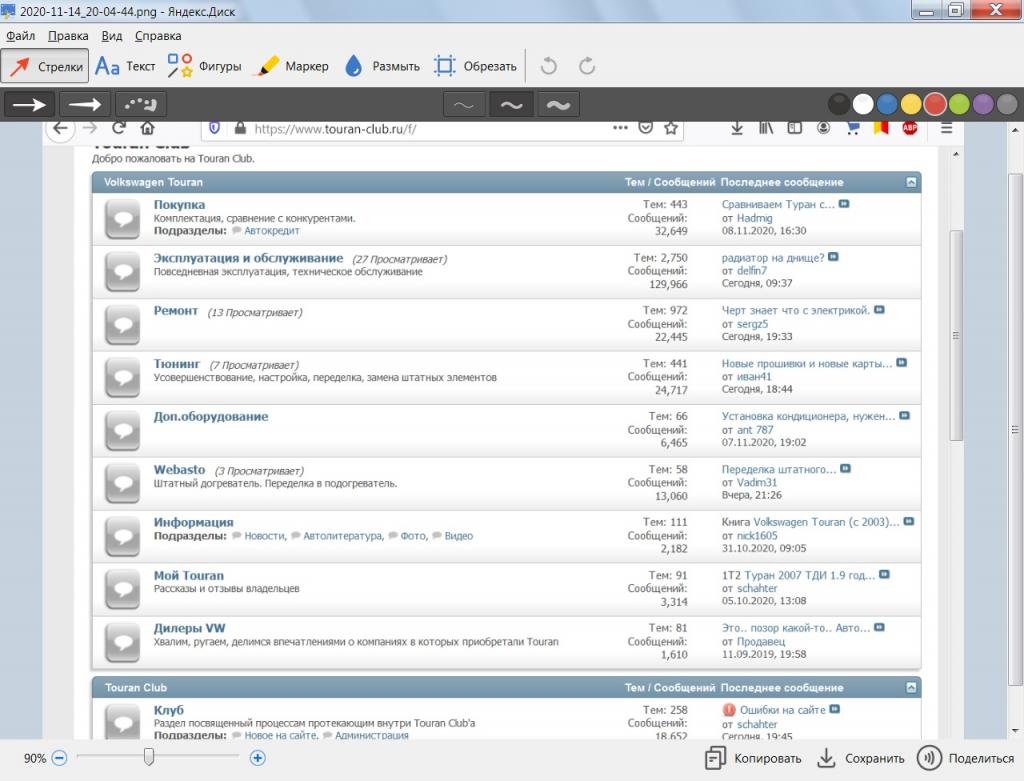Click the Сохранить button
This screenshot has width=1024, height=781.
point(861,758)
